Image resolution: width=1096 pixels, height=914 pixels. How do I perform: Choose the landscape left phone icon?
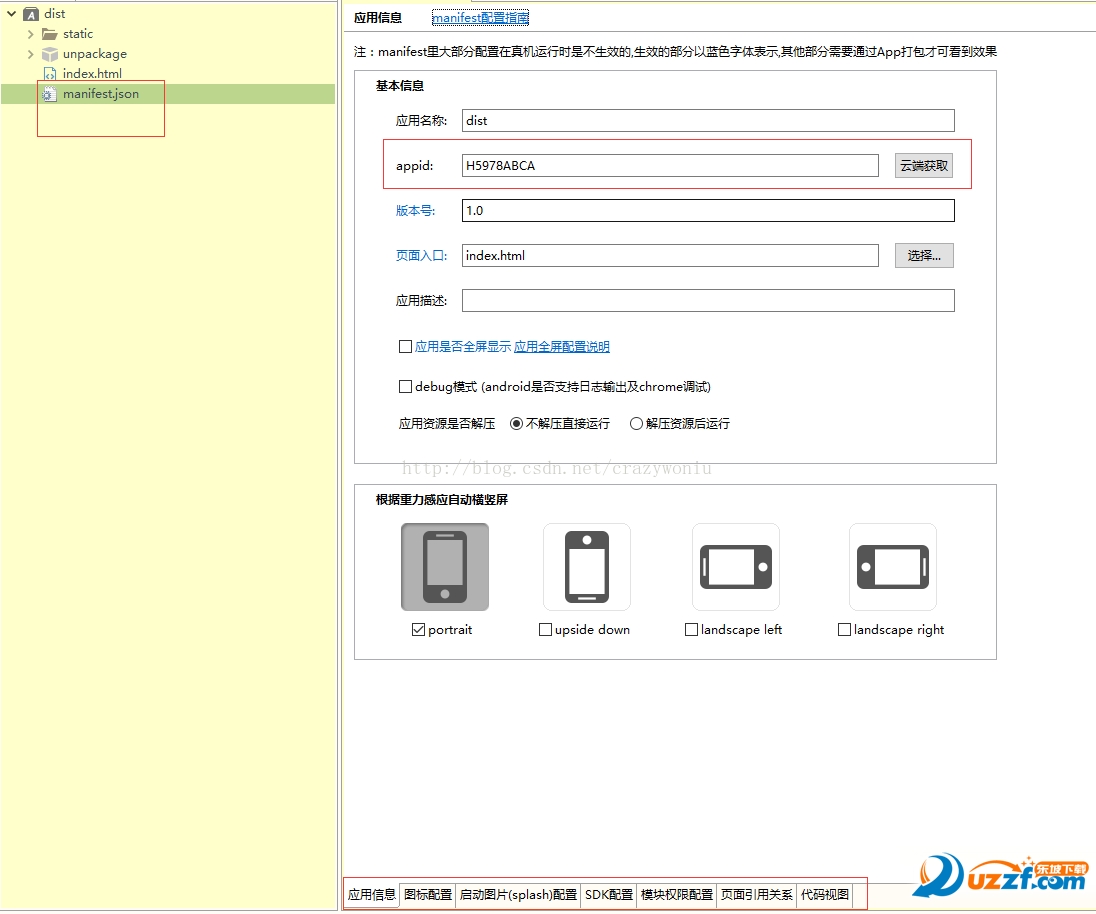click(735, 566)
